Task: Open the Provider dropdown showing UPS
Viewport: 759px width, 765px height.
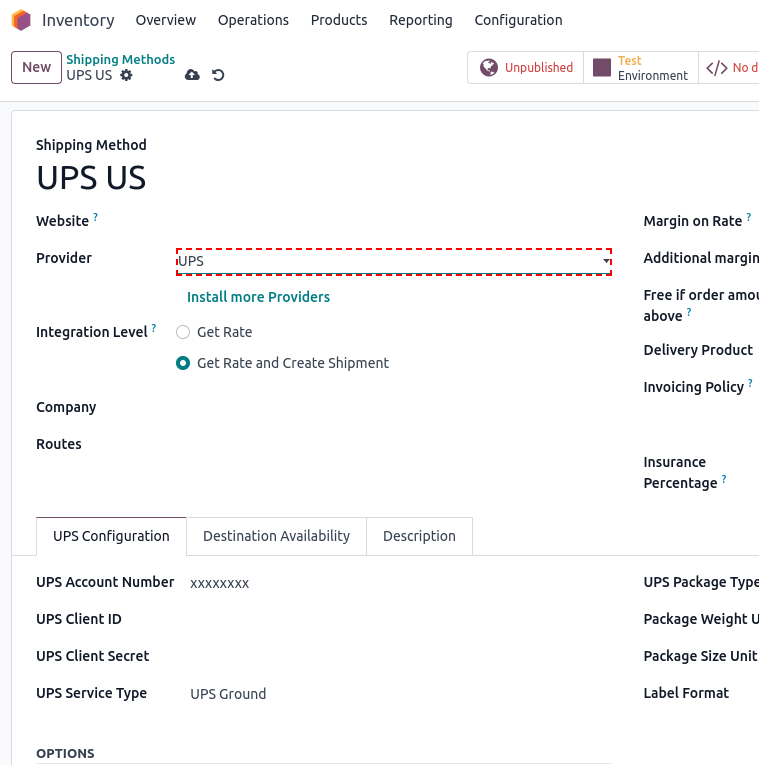Action: [394, 262]
